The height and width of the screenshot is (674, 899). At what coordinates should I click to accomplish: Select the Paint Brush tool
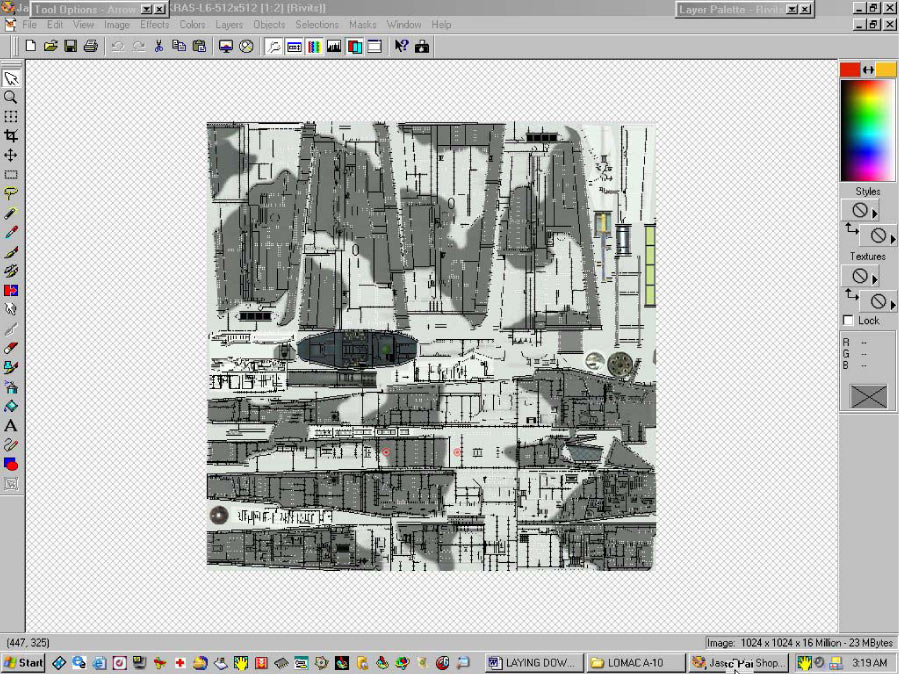(x=11, y=252)
